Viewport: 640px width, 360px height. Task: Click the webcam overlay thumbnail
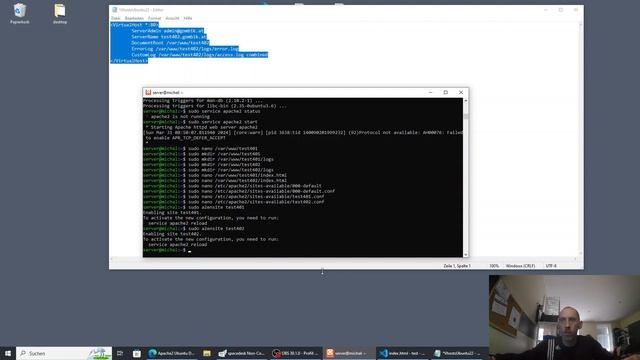tap(564, 317)
